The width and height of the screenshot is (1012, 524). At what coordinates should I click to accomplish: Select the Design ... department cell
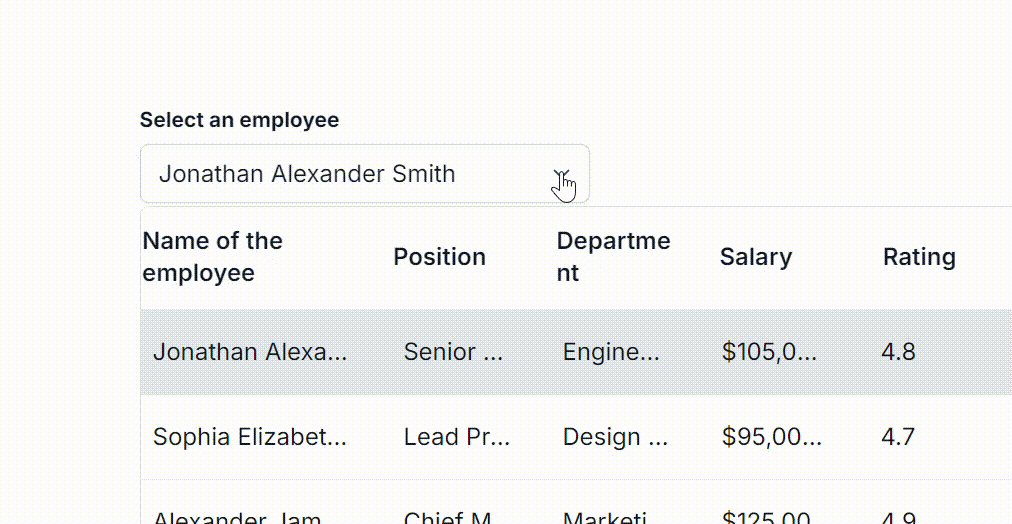tap(615, 437)
